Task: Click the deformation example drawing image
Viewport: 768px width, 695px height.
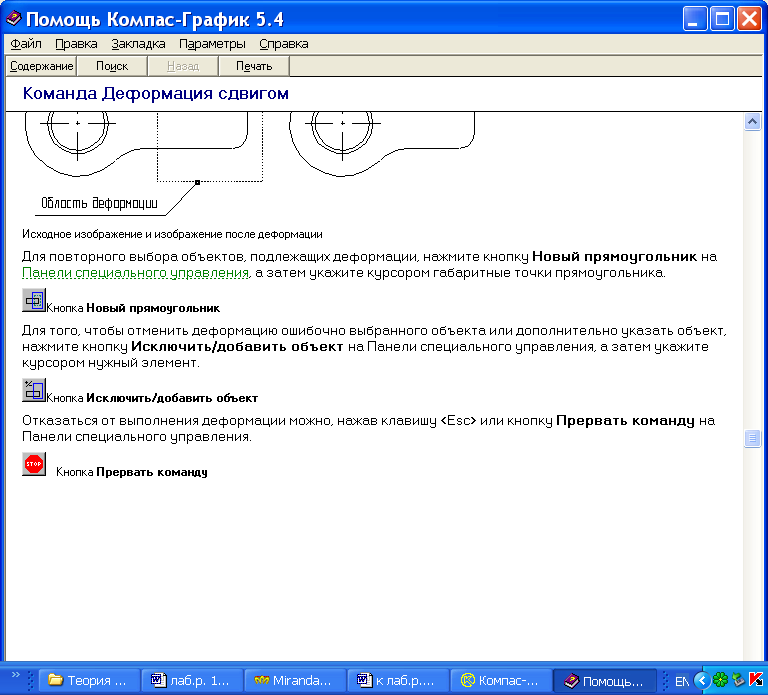Action: click(250, 164)
